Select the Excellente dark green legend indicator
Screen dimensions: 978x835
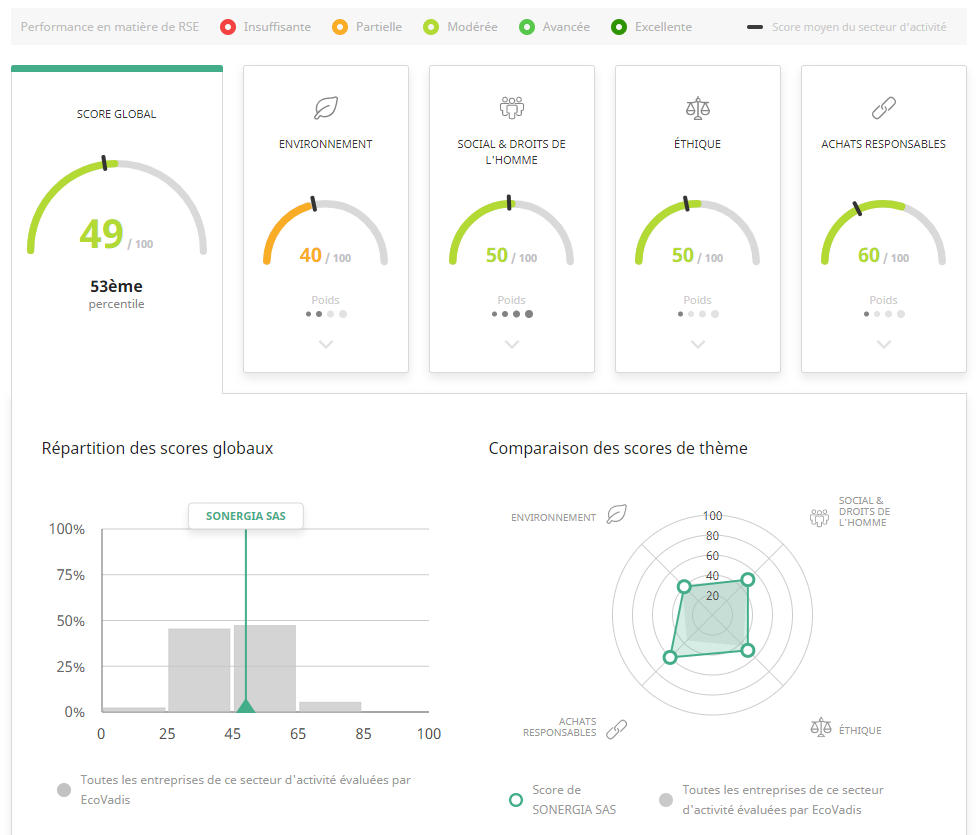620,27
